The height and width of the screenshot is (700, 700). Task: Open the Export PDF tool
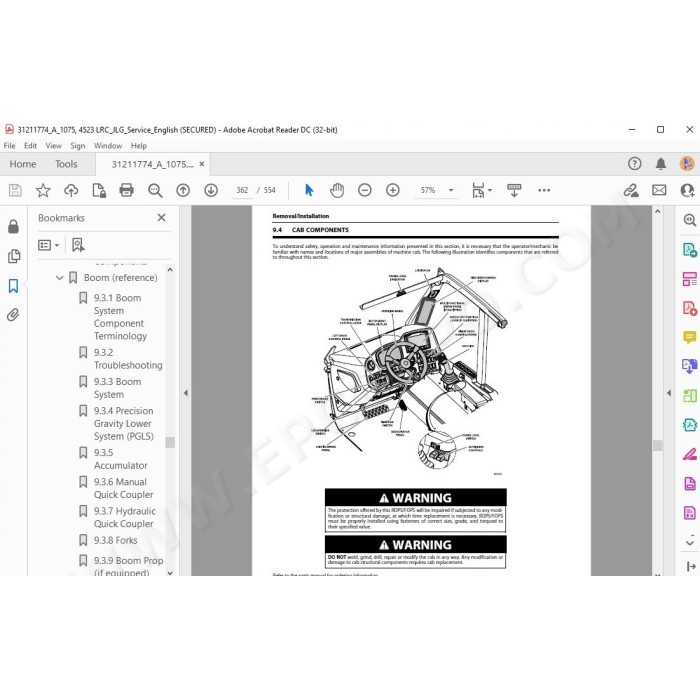pos(690,250)
